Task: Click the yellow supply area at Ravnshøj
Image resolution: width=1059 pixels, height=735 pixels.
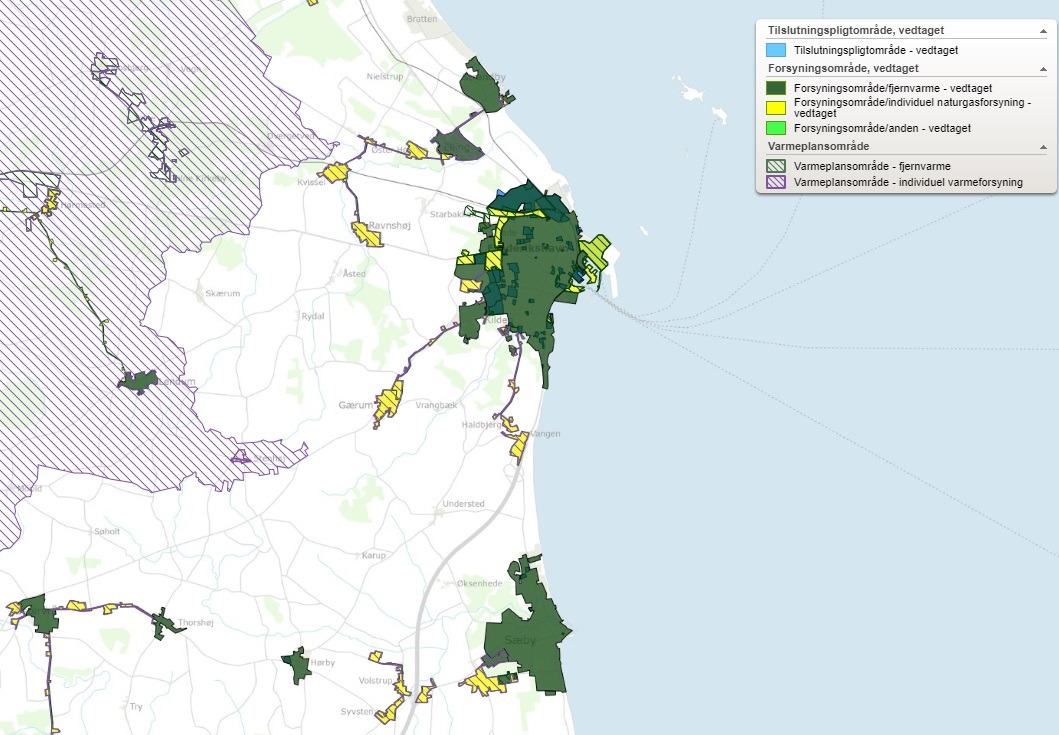Action: [363, 233]
